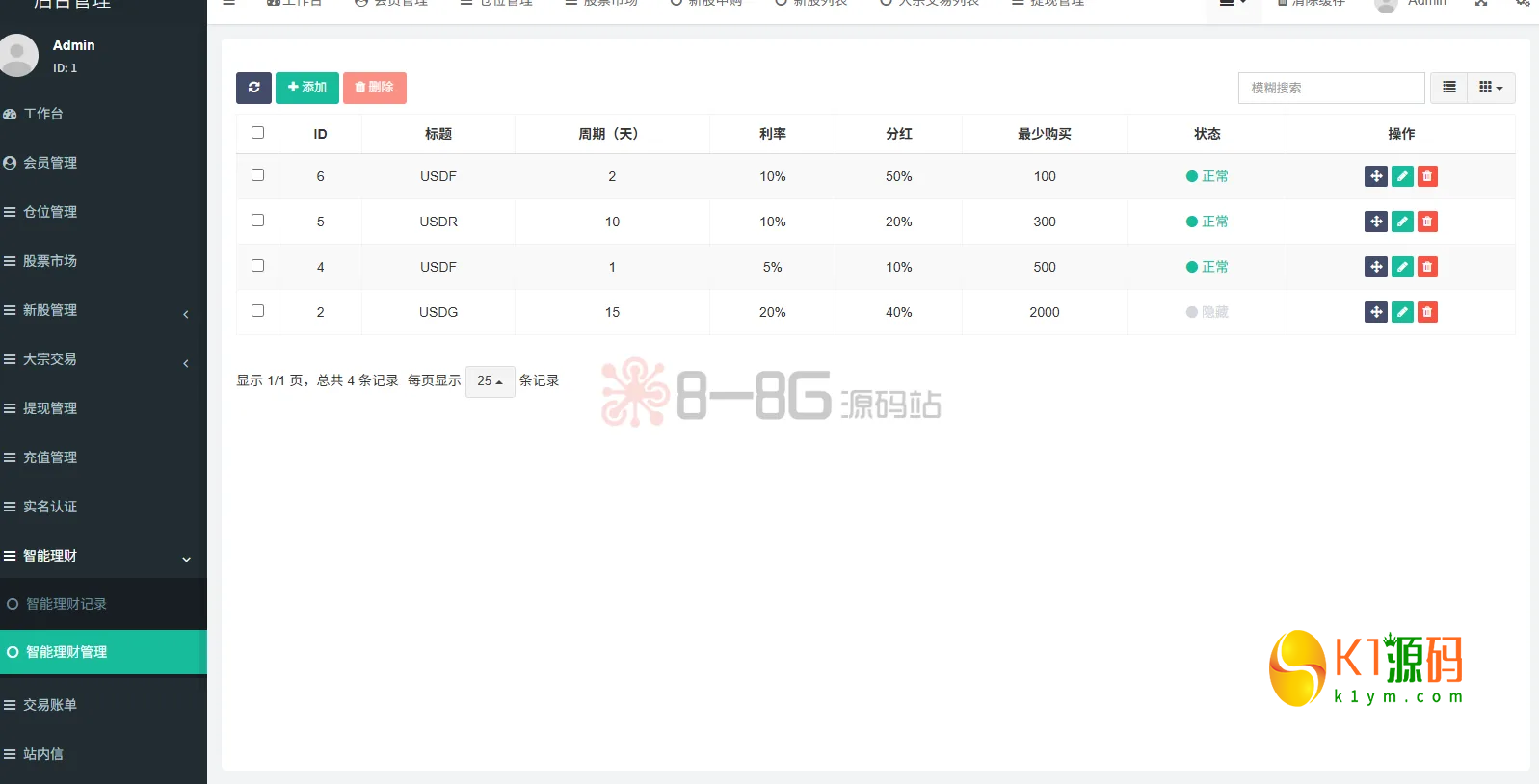Toggle the list view icon button
Screen dimensions: 1539x784
pos(1448,88)
